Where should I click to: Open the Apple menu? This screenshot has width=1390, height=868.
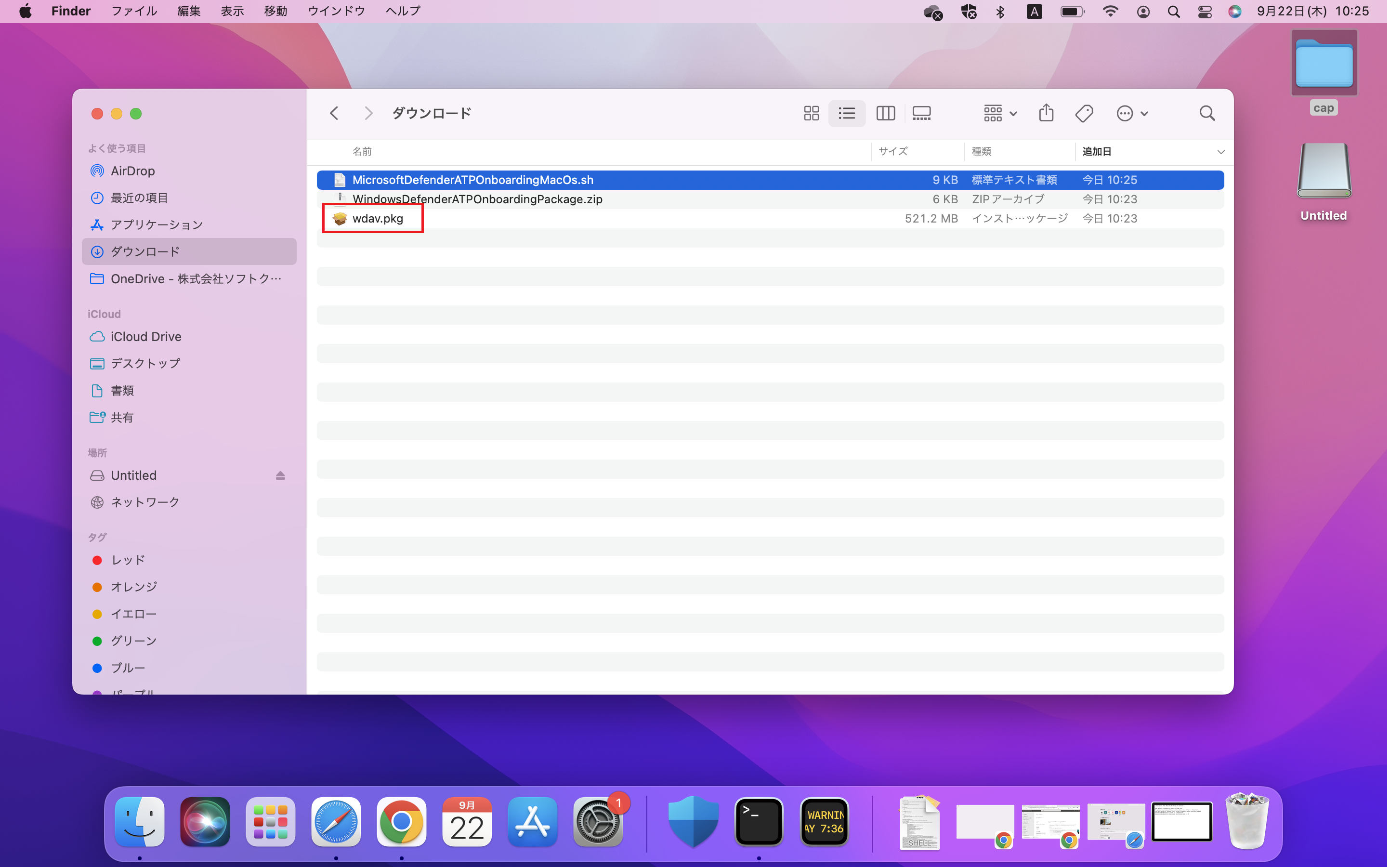(x=25, y=11)
